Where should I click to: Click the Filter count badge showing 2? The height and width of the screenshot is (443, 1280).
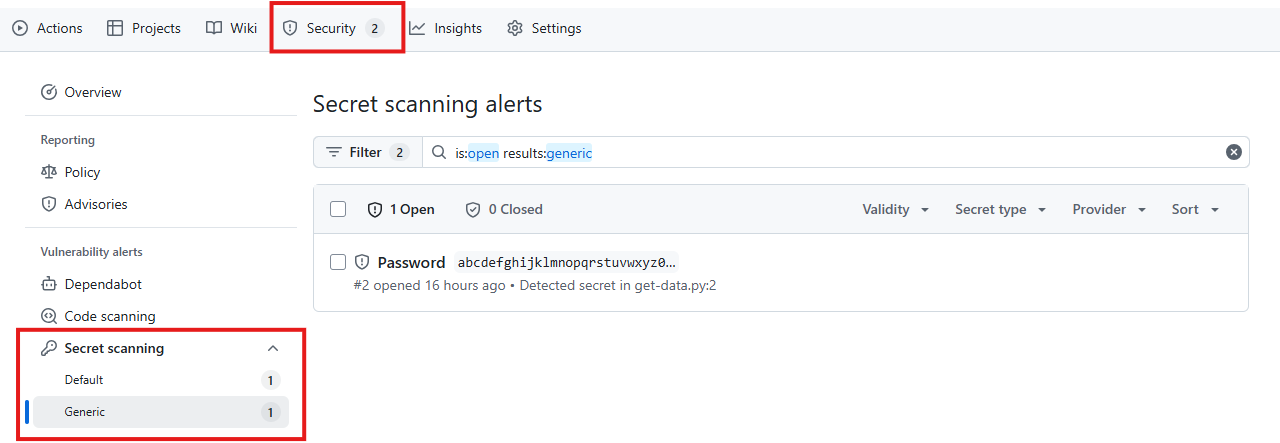[x=400, y=152]
